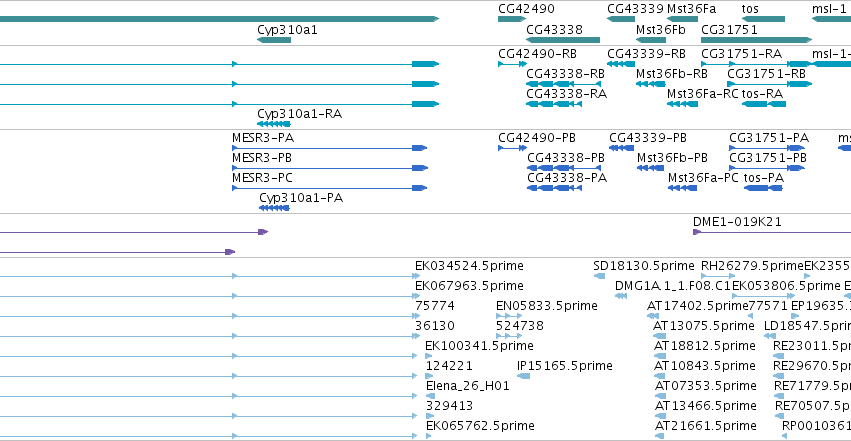Screen dimensions: 851x441
Task: Select the 75774 feature label
Action: tap(435, 306)
